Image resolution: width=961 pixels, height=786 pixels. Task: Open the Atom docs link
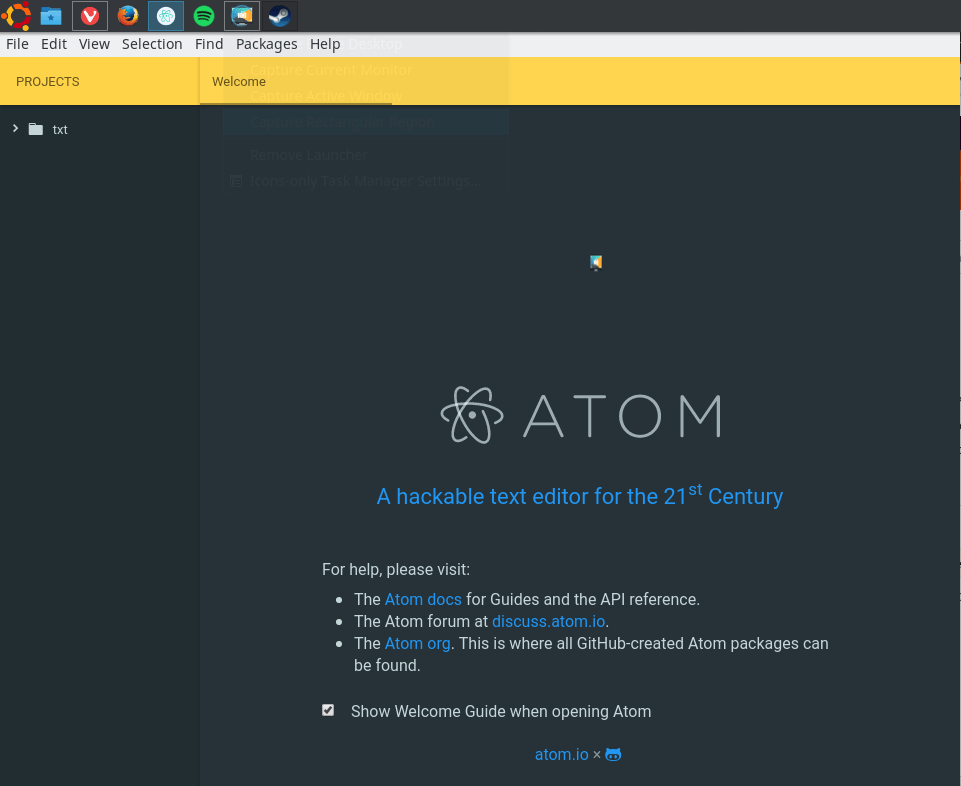(423, 599)
